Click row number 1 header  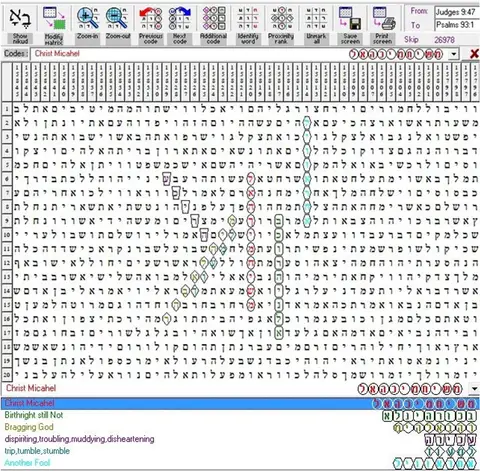coord(7,109)
